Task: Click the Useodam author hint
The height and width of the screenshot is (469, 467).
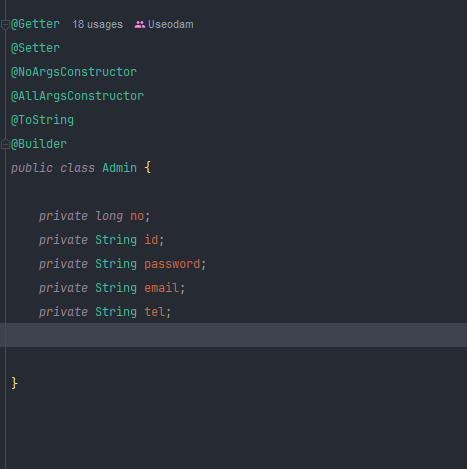Action: pos(171,24)
